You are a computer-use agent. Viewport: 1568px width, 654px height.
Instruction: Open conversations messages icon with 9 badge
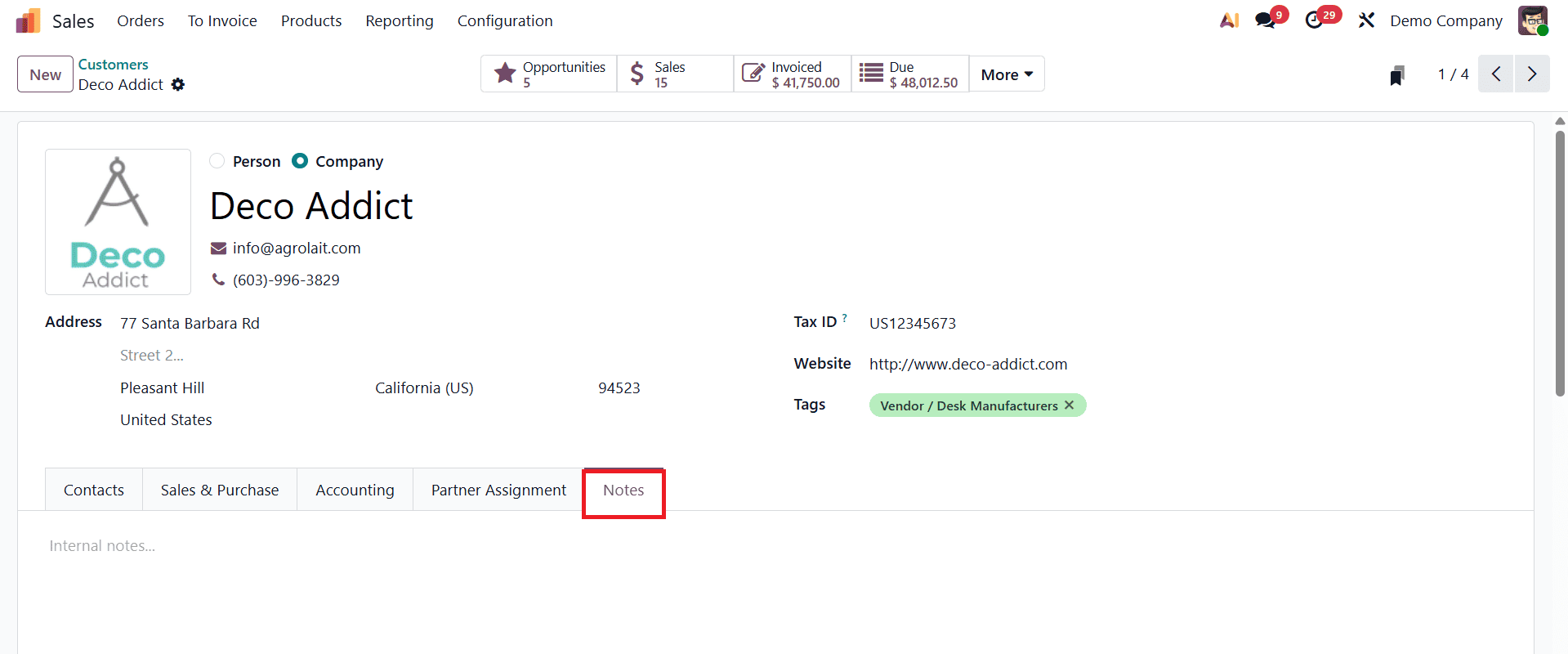point(1266,20)
